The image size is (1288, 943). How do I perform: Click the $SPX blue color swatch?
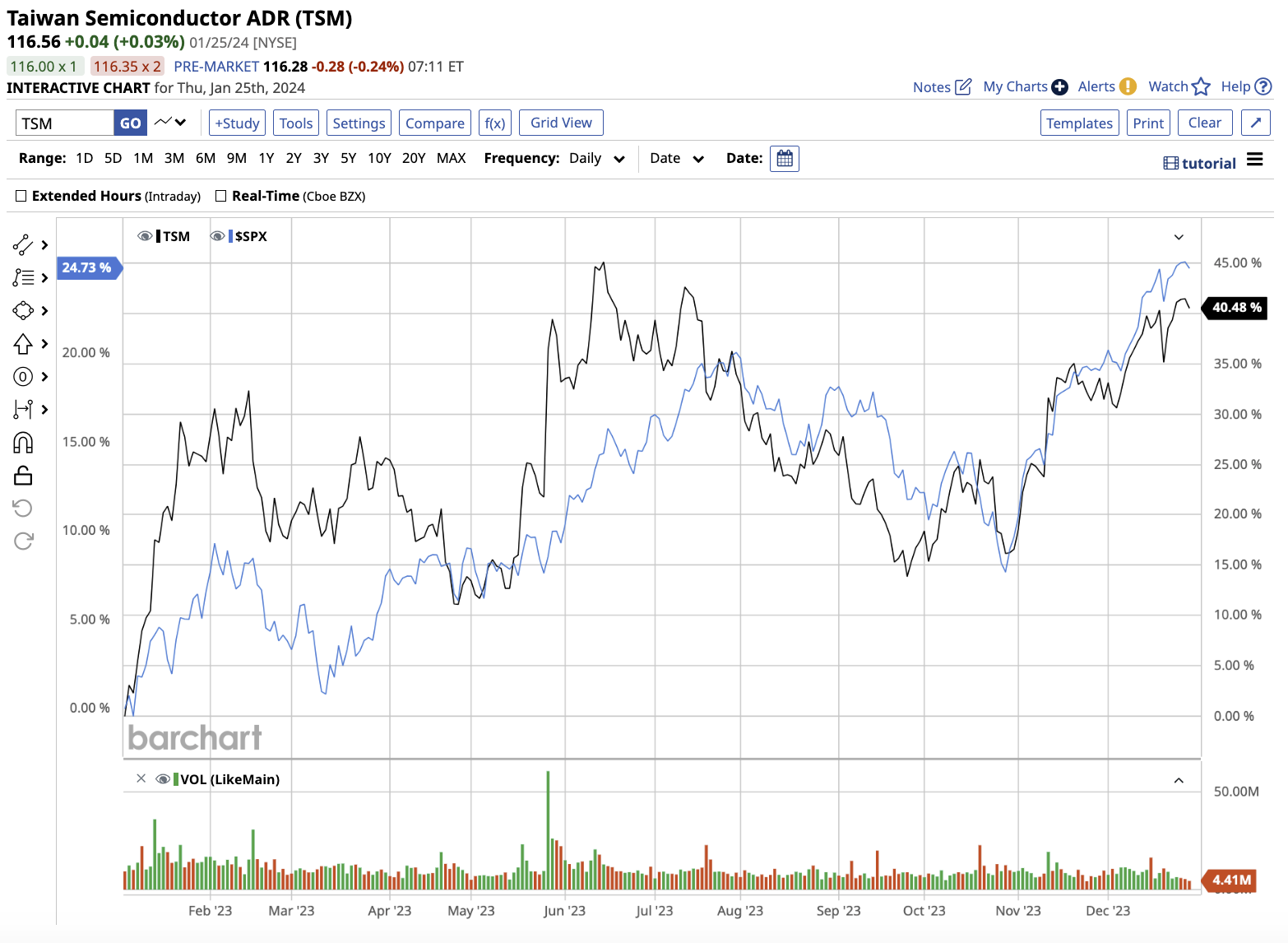coord(230,236)
